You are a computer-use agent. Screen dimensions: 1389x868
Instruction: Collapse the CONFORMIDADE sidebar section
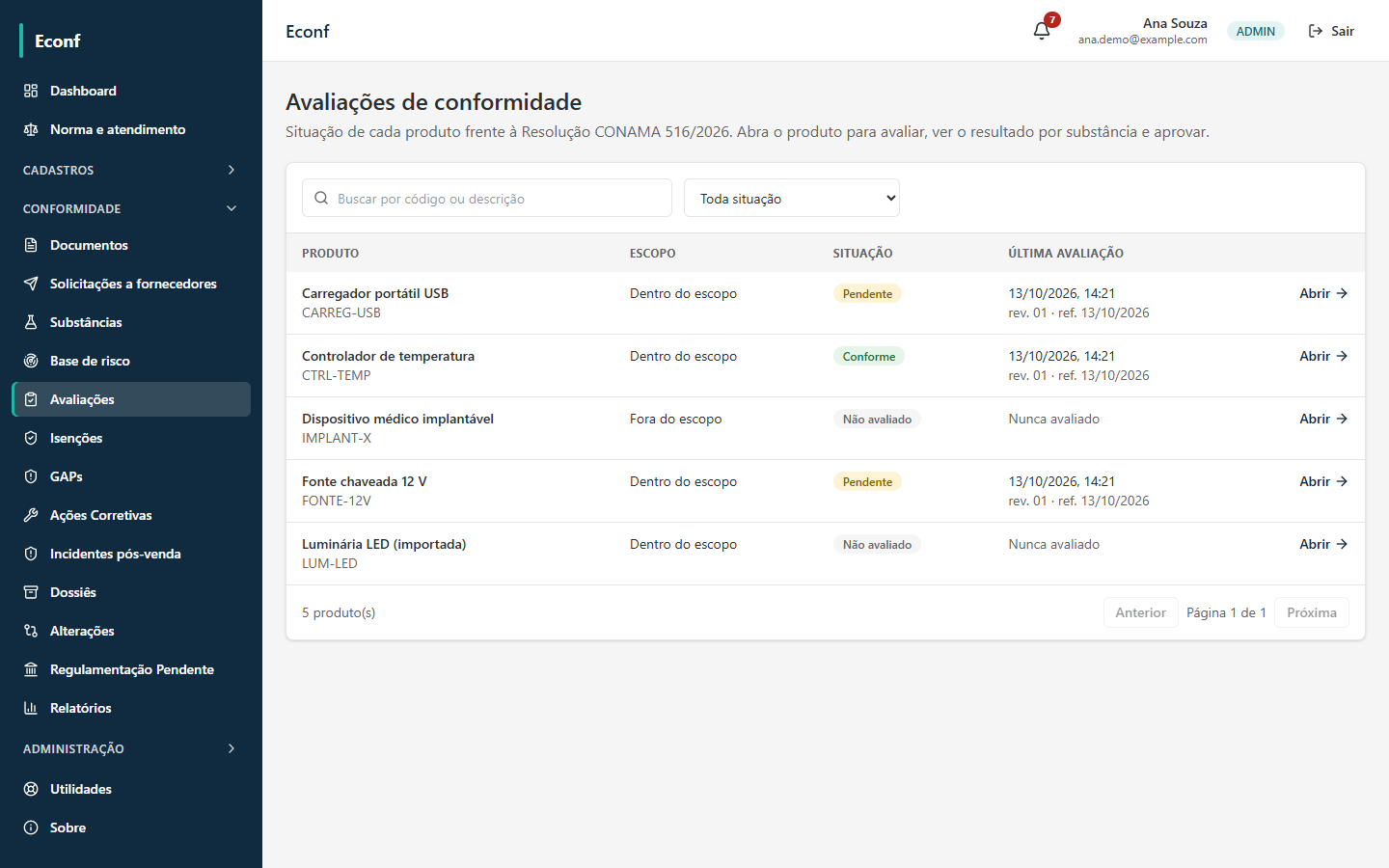click(131, 208)
